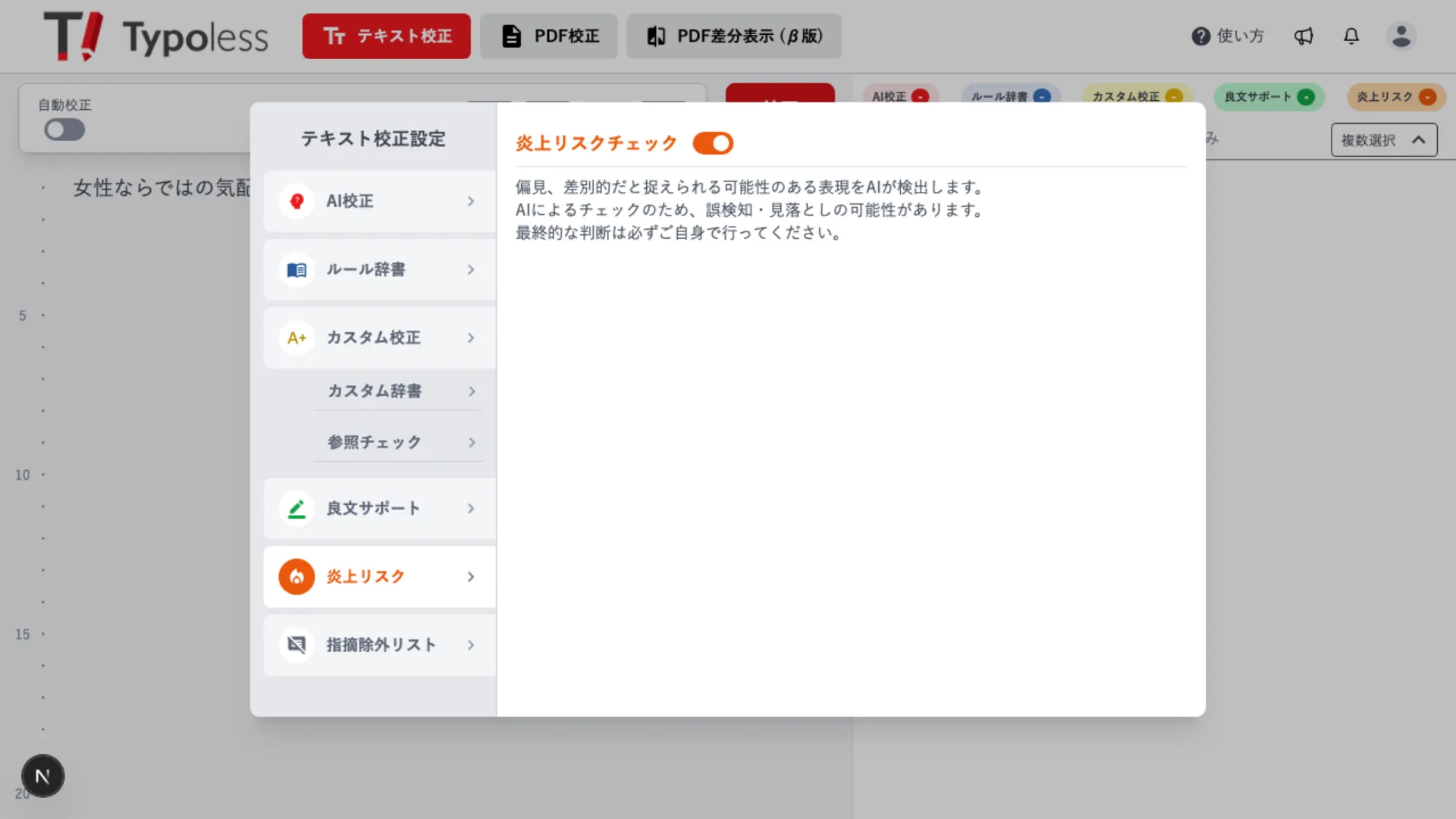This screenshot has height=819, width=1456.
Task: Open the PDF差分表示 (β版) tab
Action: click(x=733, y=36)
